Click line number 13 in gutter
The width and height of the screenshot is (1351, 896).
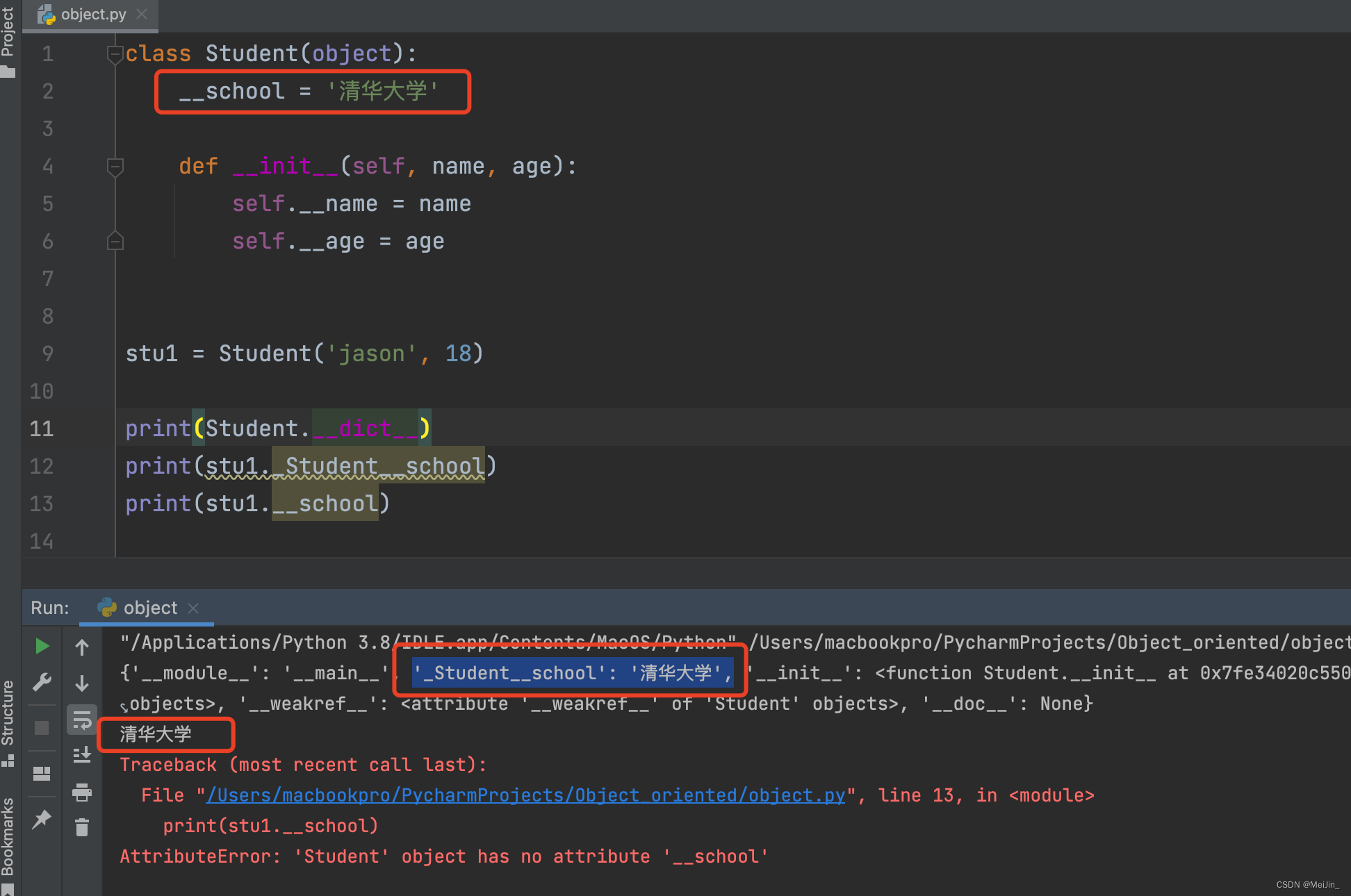pyautogui.click(x=42, y=504)
